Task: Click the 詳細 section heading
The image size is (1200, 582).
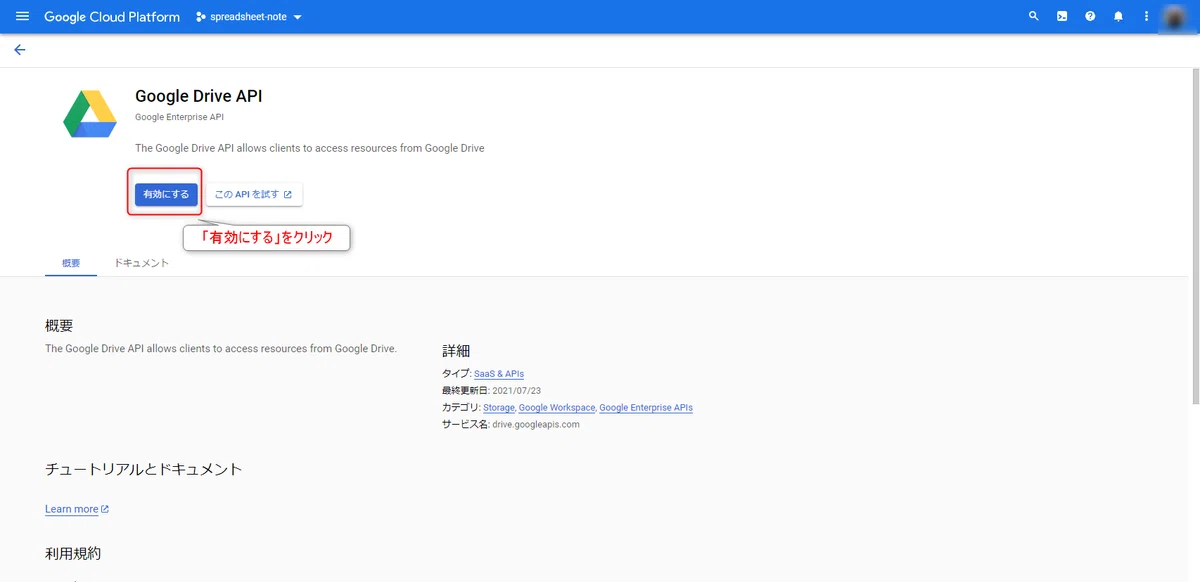Action: [456, 351]
